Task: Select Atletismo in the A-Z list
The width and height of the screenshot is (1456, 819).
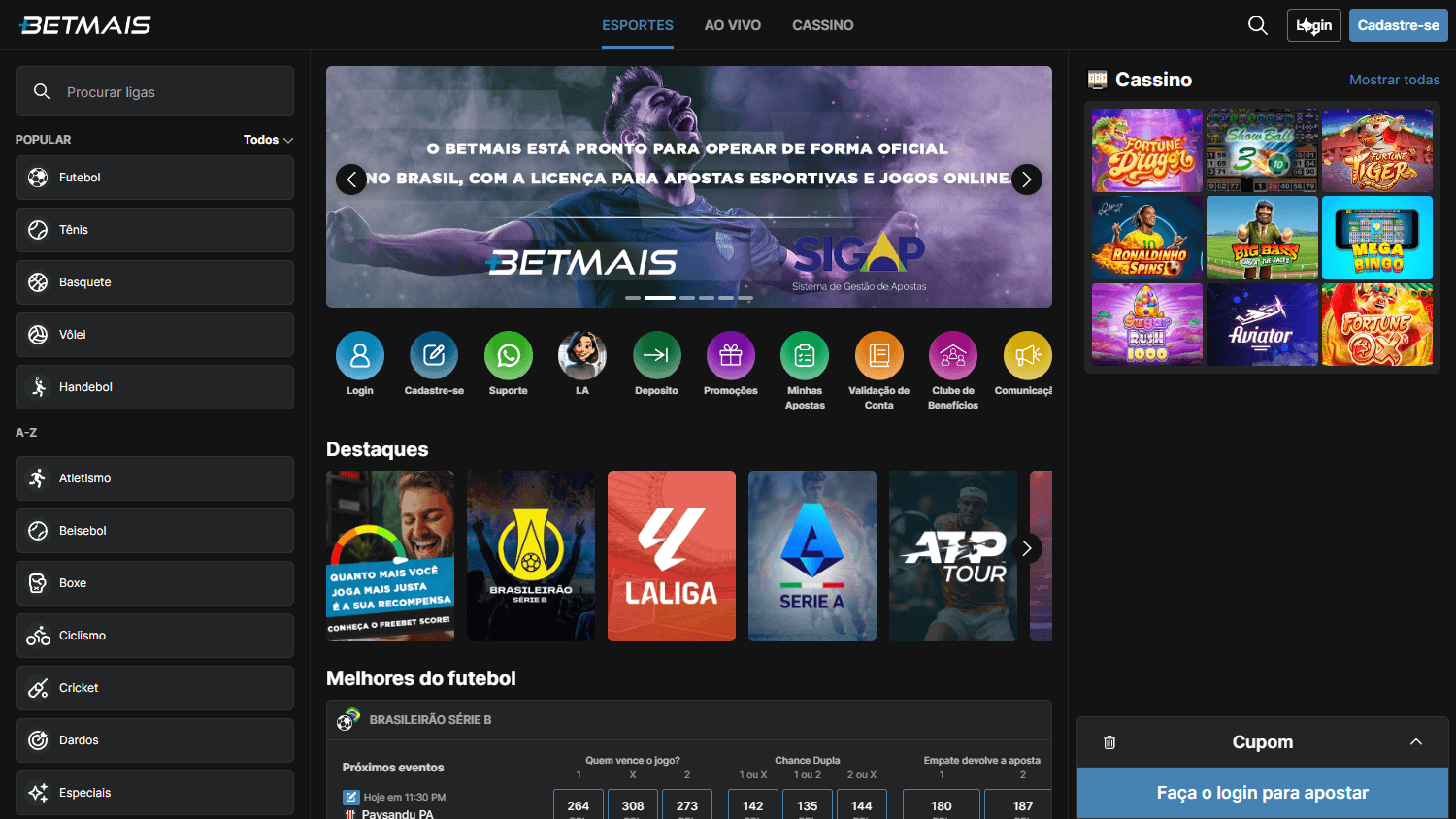Action: click(154, 478)
